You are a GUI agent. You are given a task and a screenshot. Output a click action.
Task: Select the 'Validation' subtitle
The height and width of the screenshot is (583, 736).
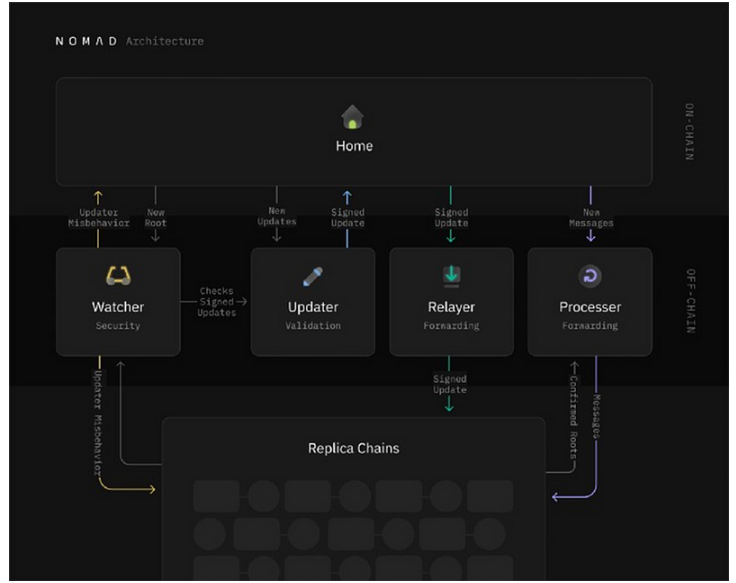[x=313, y=326]
